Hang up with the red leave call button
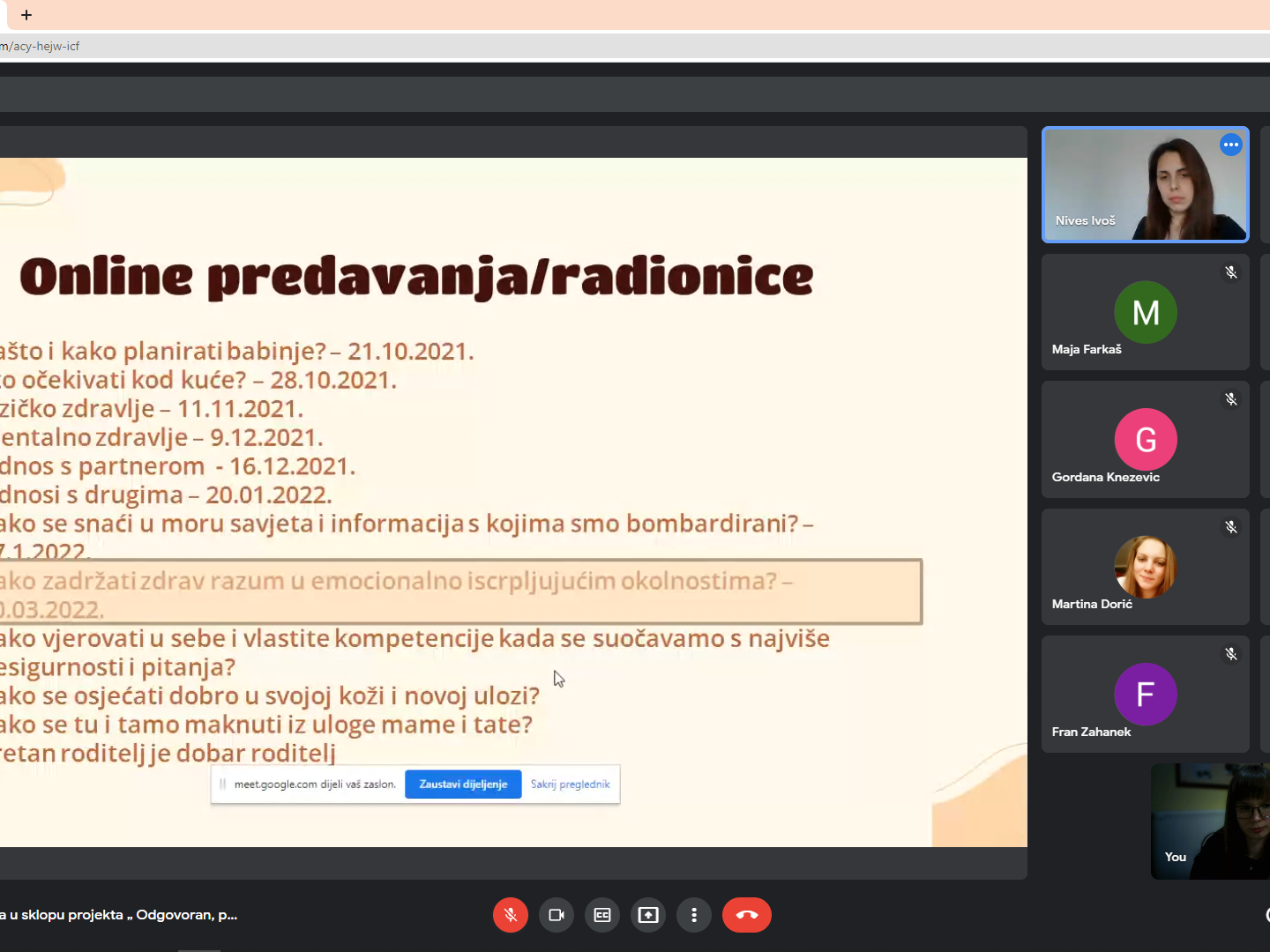 (x=747, y=915)
